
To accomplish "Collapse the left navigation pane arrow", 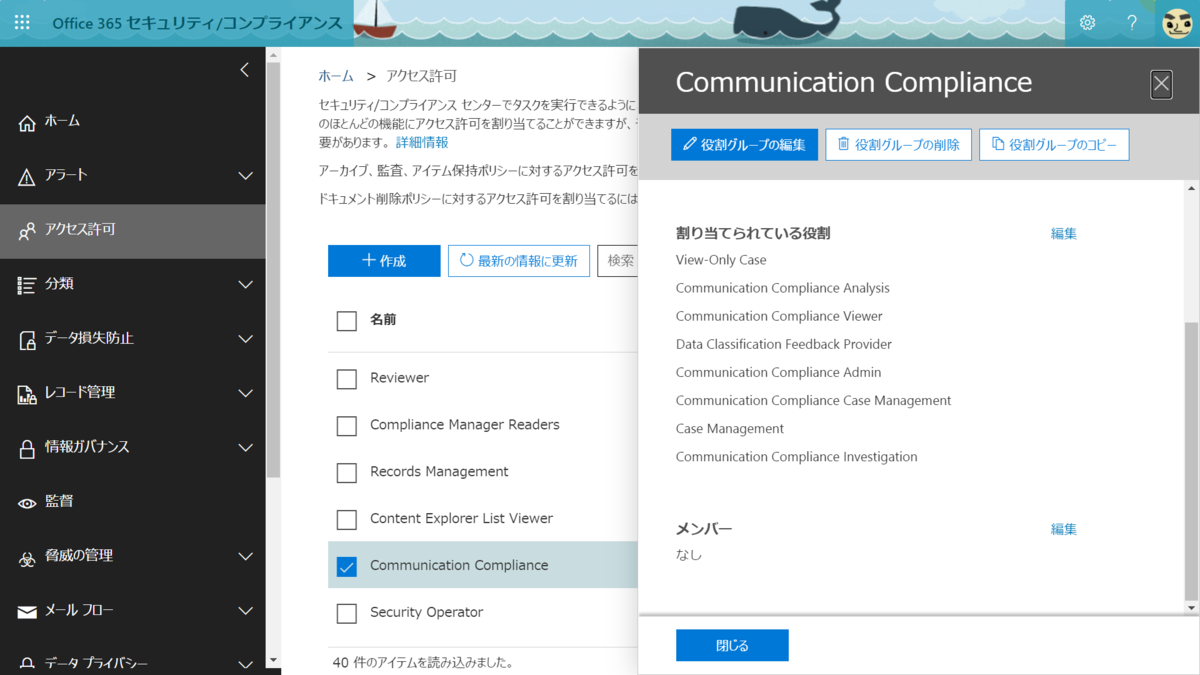I will (244, 69).
